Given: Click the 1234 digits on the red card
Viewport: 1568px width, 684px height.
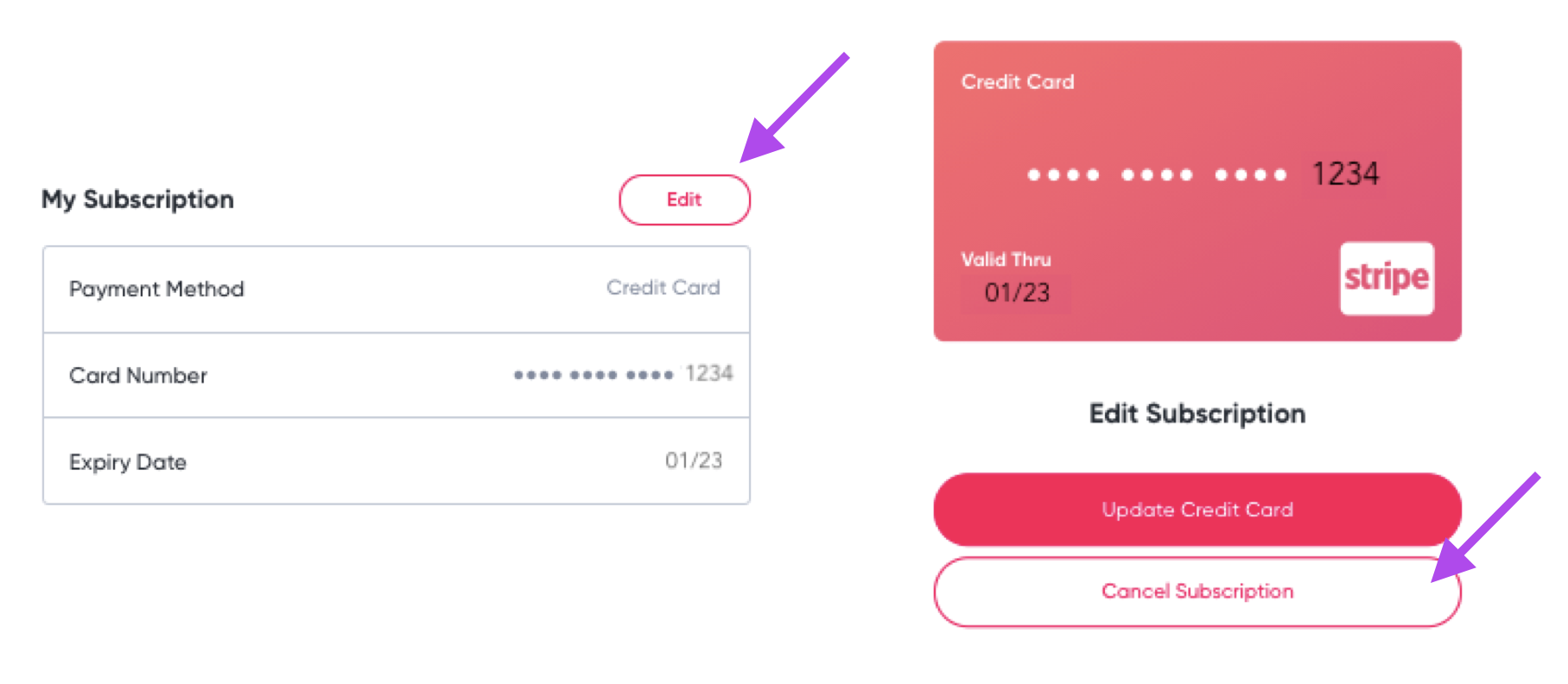Looking at the screenshot, I should pyautogui.click(x=1345, y=174).
